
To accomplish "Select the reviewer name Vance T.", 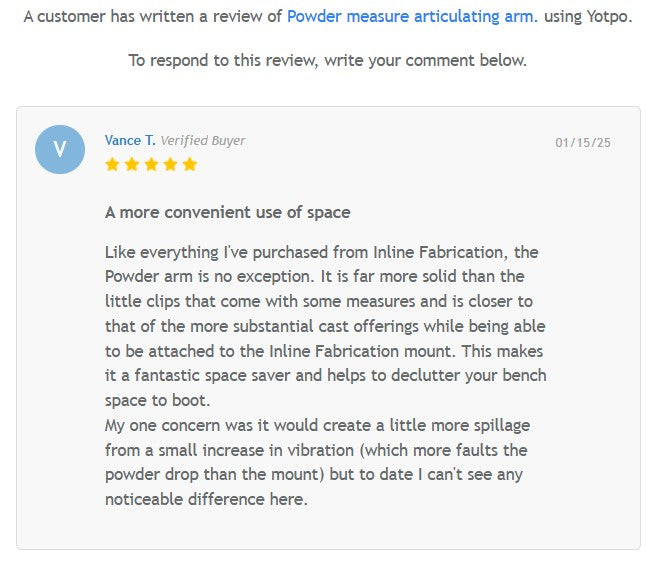I will 130,141.
